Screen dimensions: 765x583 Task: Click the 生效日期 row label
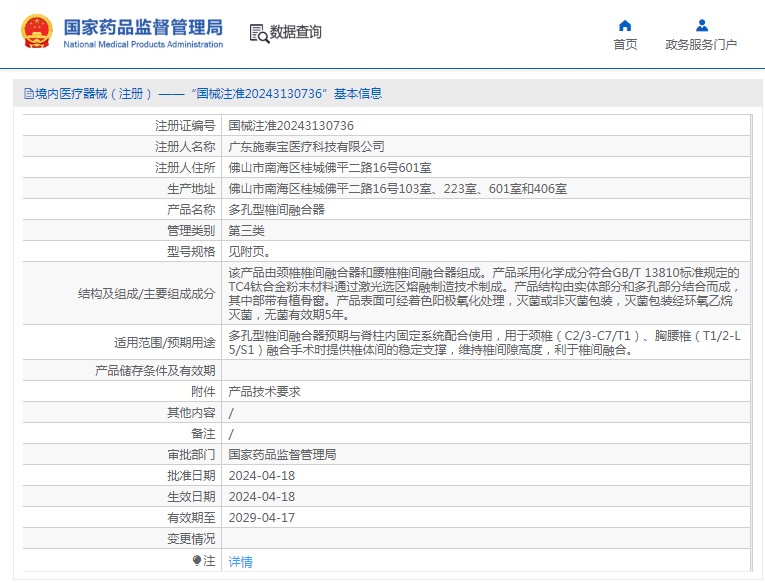191,497
